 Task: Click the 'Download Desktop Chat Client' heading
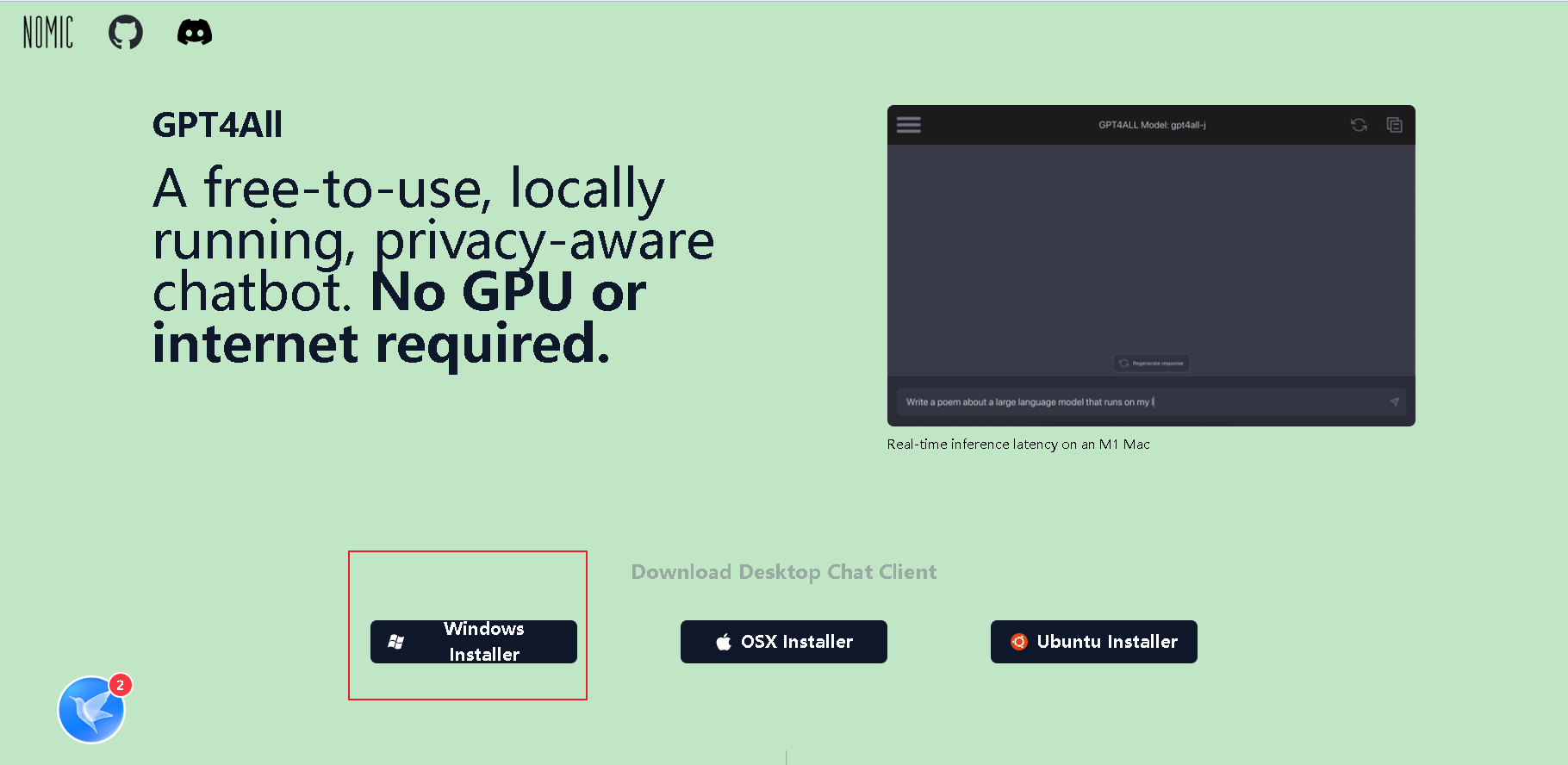click(x=784, y=572)
